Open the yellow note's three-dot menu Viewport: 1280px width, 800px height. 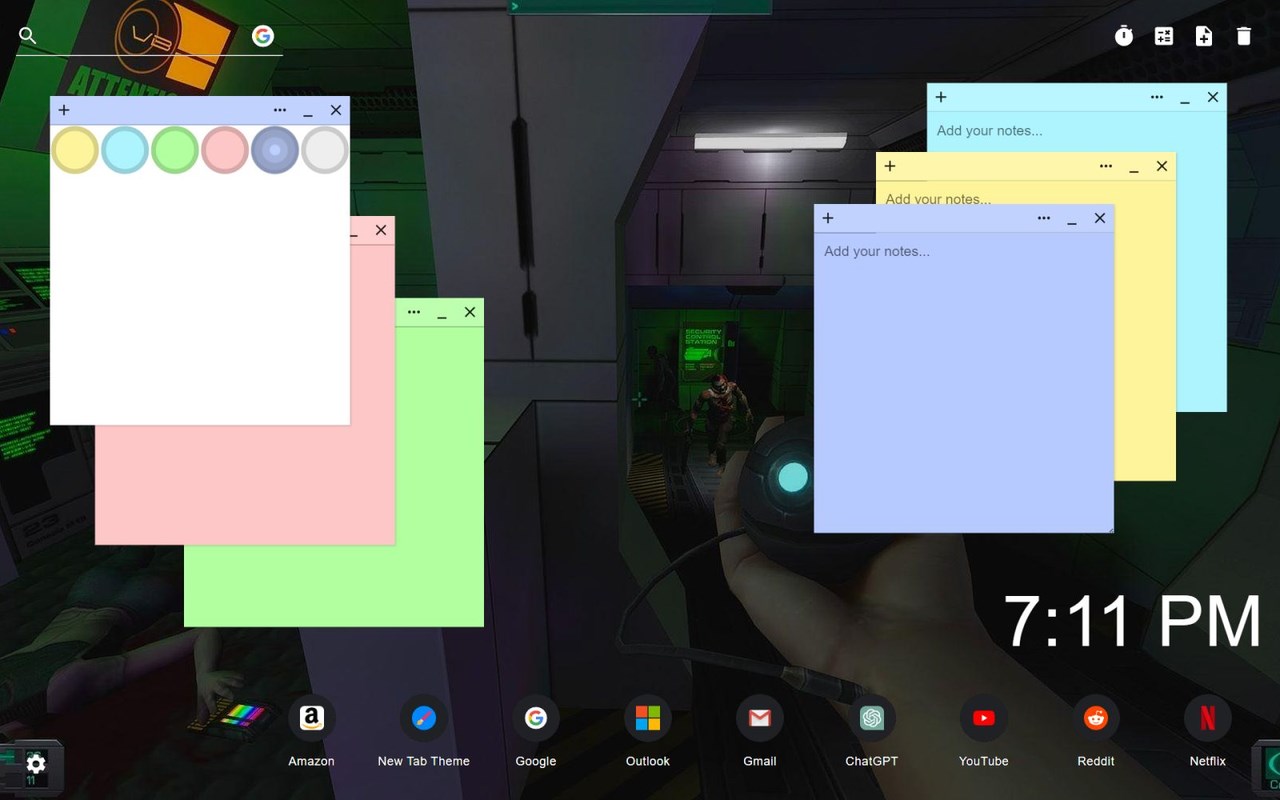tap(1106, 166)
